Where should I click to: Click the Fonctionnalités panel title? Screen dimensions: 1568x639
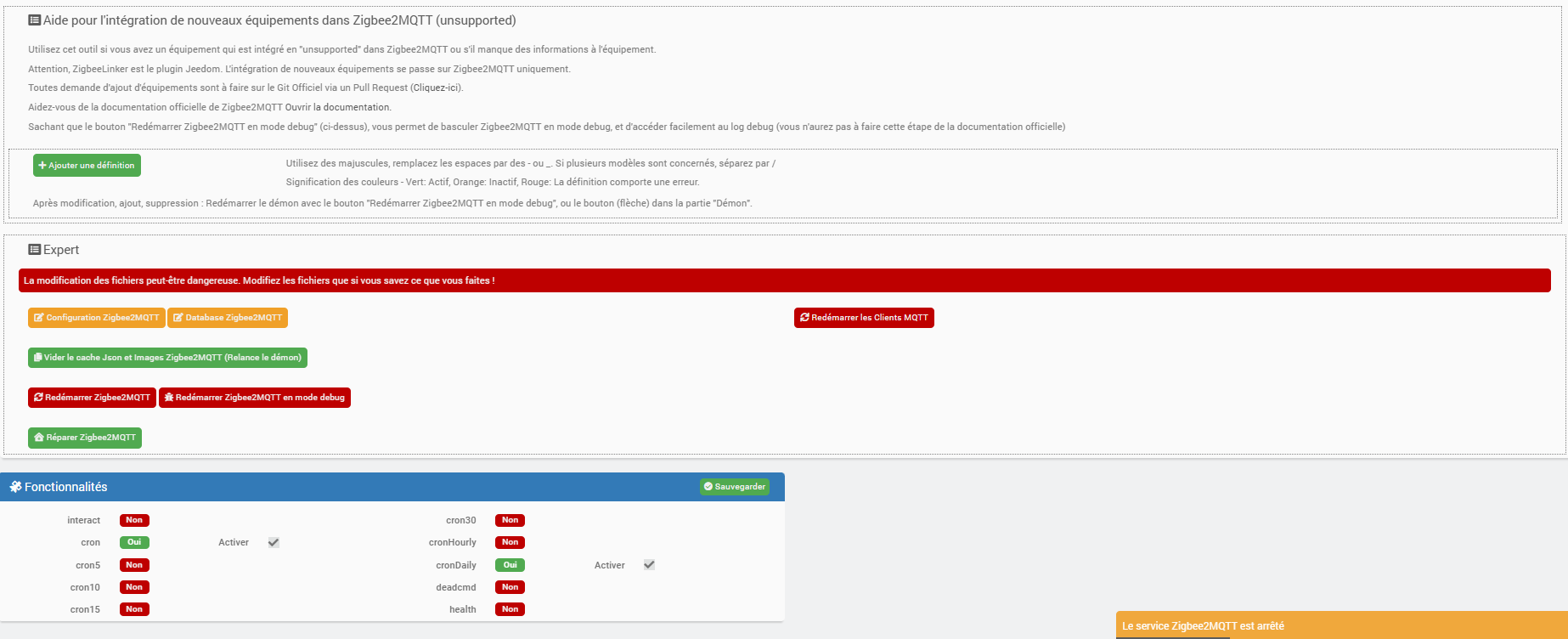pyautogui.click(x=65, y=487)
